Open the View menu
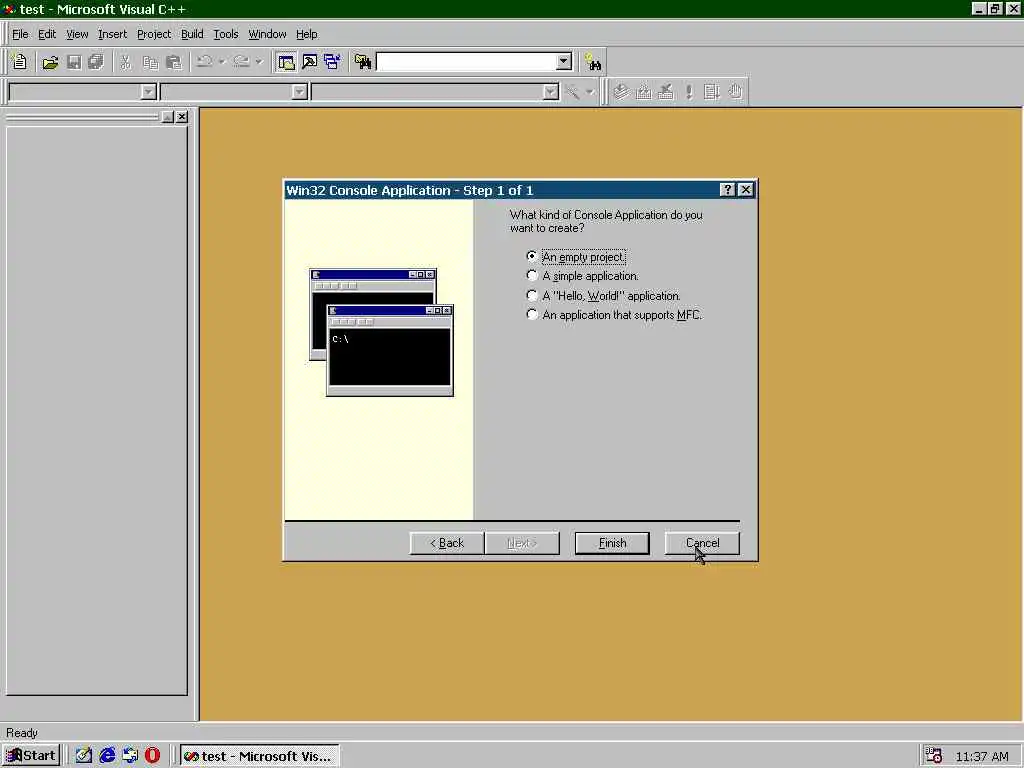This screenshot has width=1024, height=768. pos(77,34)
